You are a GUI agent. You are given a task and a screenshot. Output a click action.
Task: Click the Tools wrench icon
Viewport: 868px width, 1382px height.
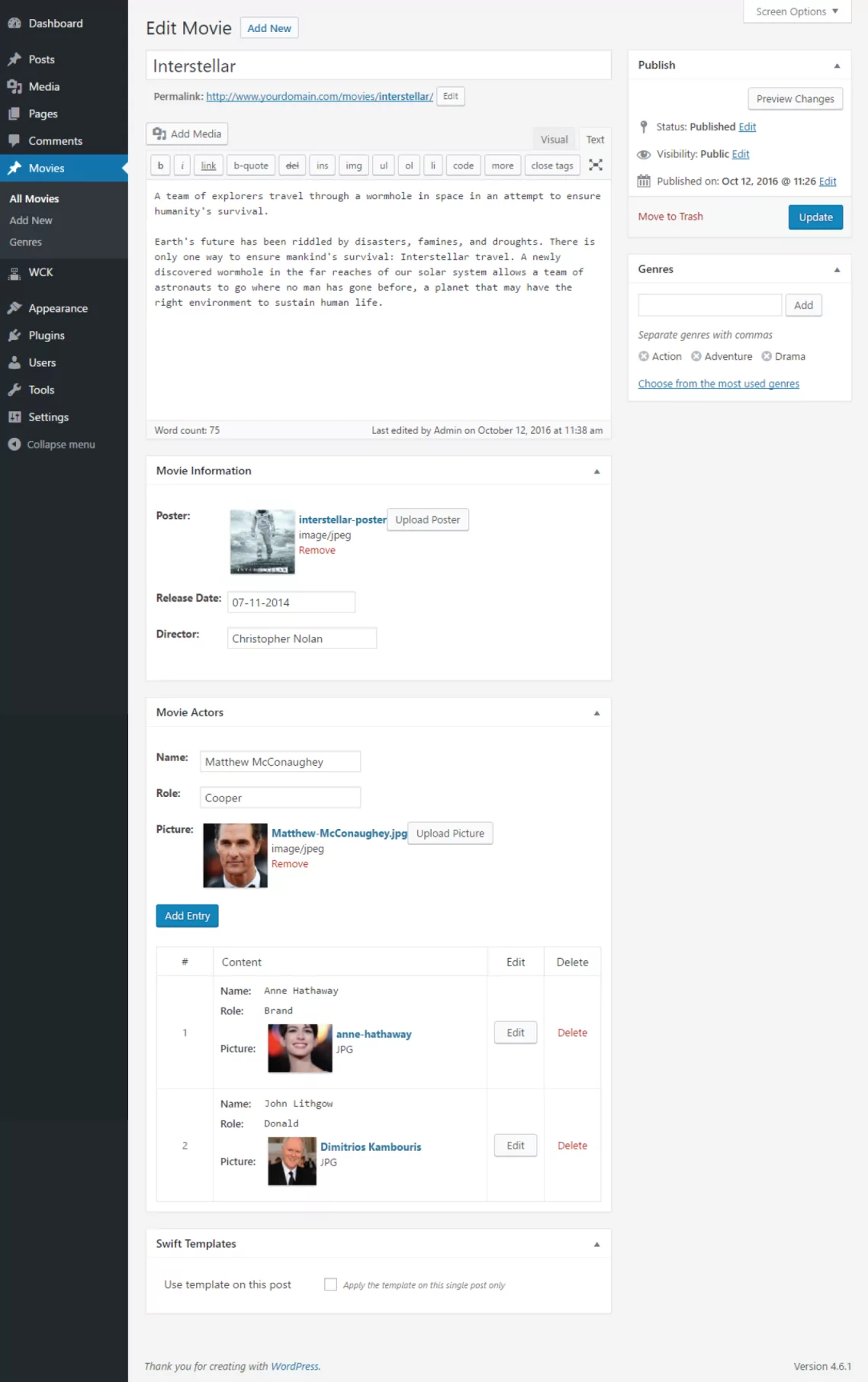point(14,390)
